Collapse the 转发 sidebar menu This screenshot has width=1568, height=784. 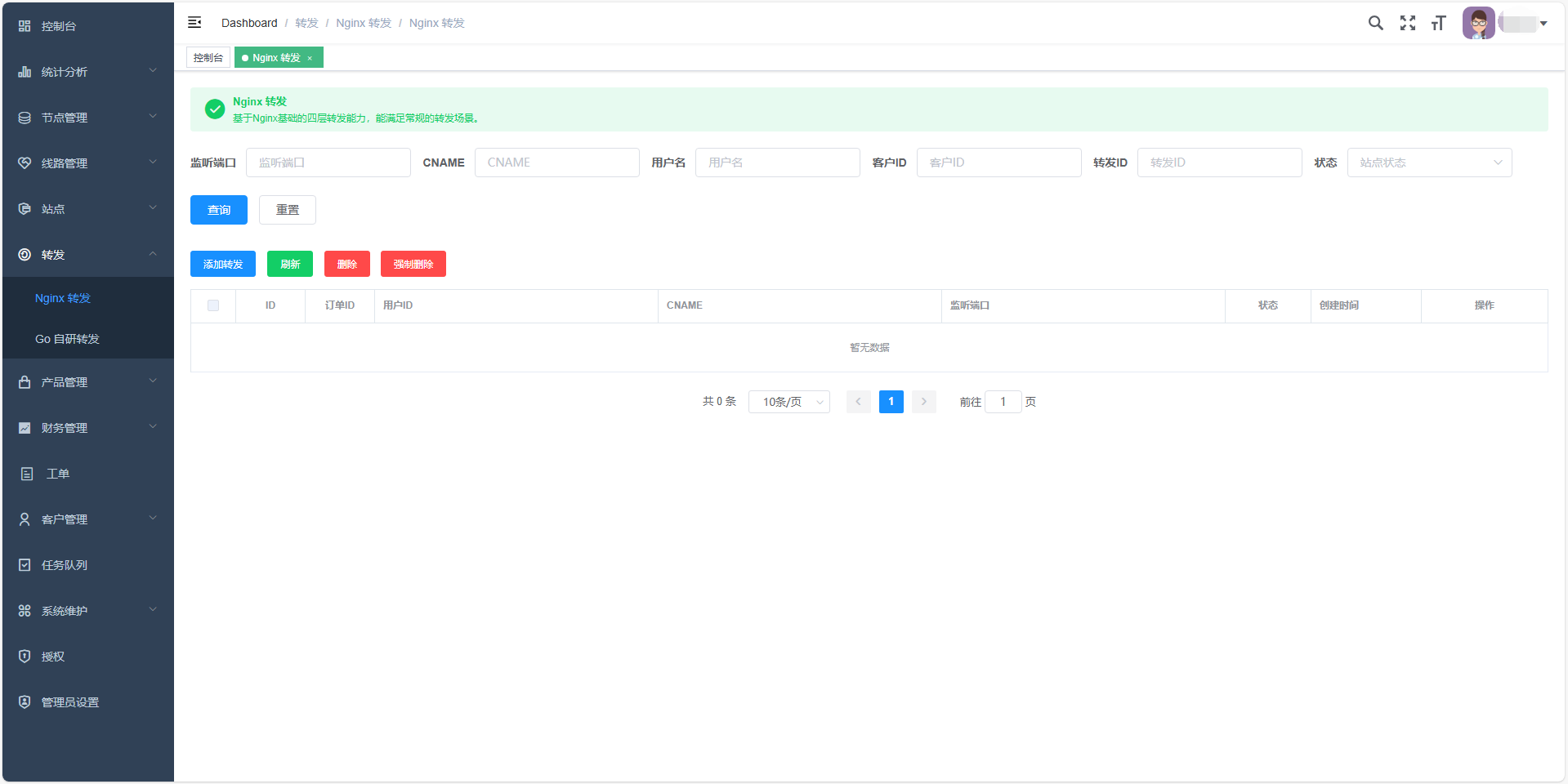tap(87, 255)
